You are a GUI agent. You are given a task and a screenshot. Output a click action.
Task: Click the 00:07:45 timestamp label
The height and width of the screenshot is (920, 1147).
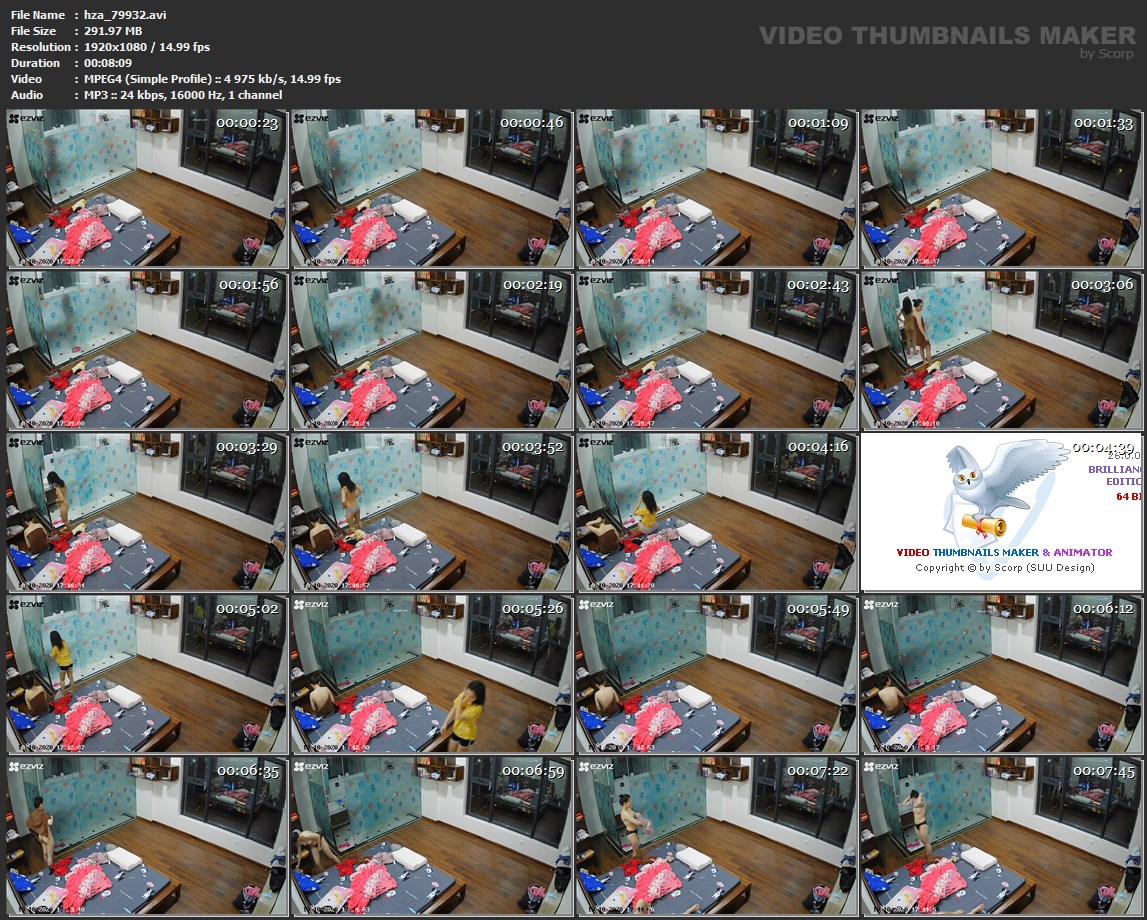point(1104,771)
